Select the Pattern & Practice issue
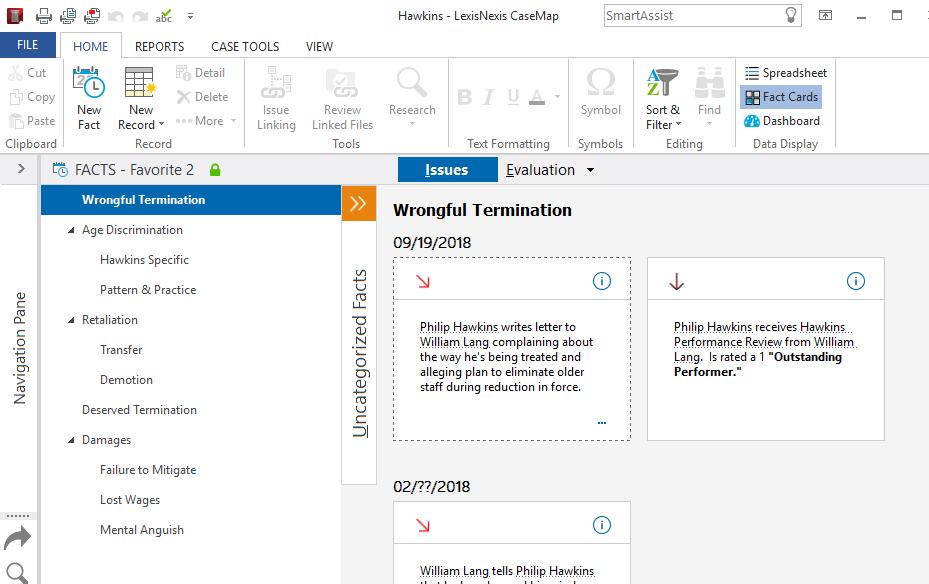929x584 pixels. point(148,290)
